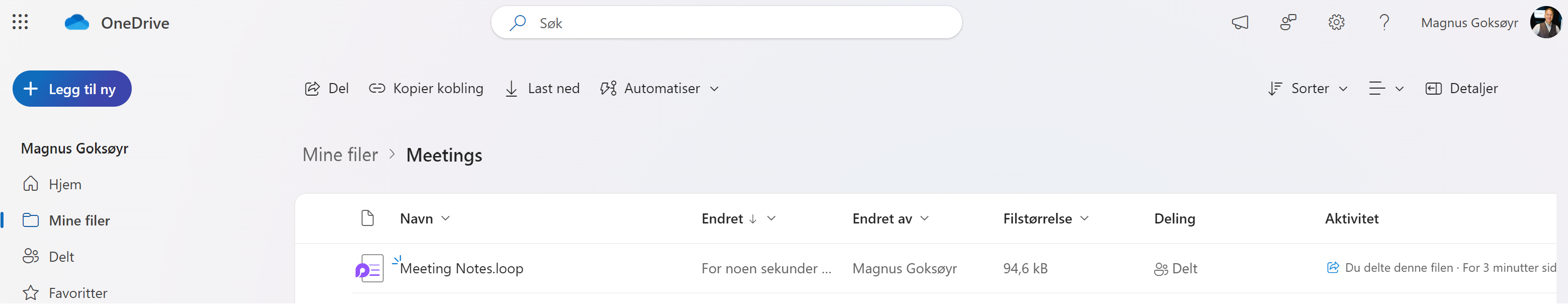Expand the Navn column header menu
This screenshot has height=304, width=1568.
(425, 219)
